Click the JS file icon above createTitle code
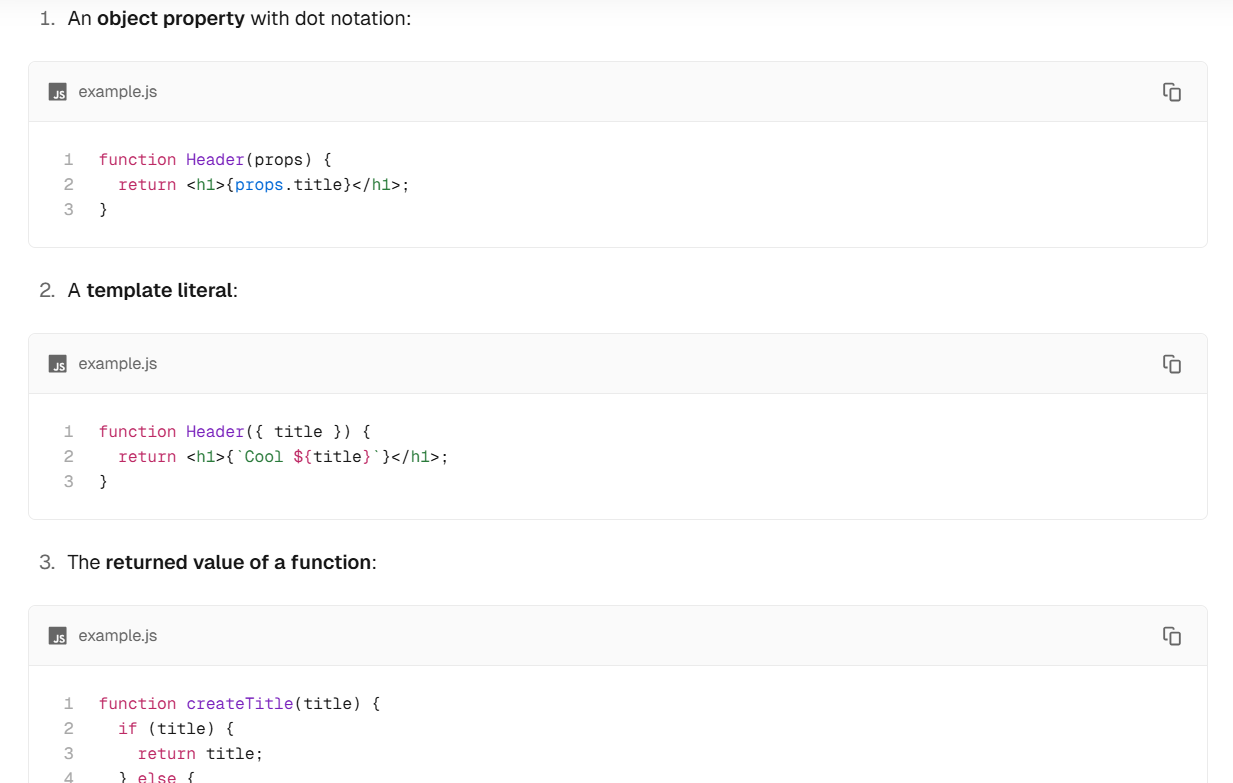Viewport: 1233px width, 783px height. (59, 636)
